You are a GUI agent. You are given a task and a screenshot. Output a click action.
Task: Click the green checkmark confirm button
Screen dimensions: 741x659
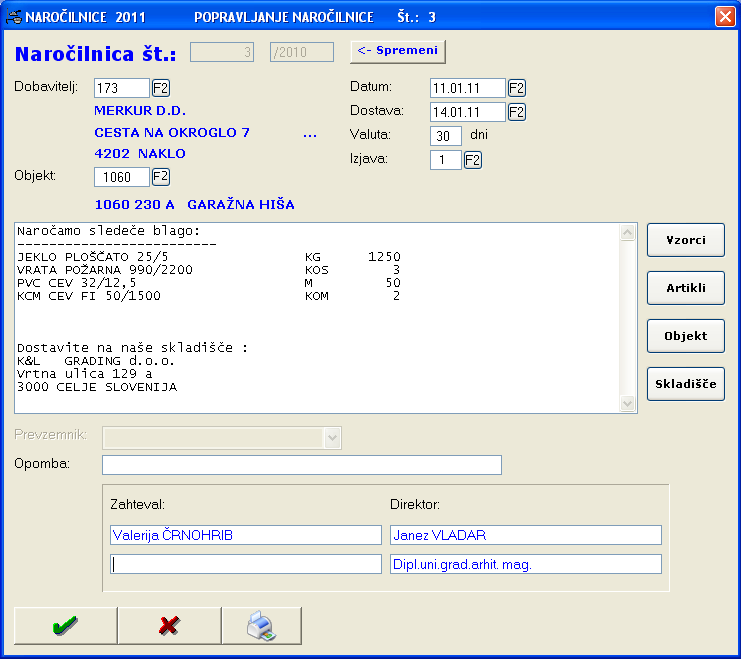click(x=65, y=625)
